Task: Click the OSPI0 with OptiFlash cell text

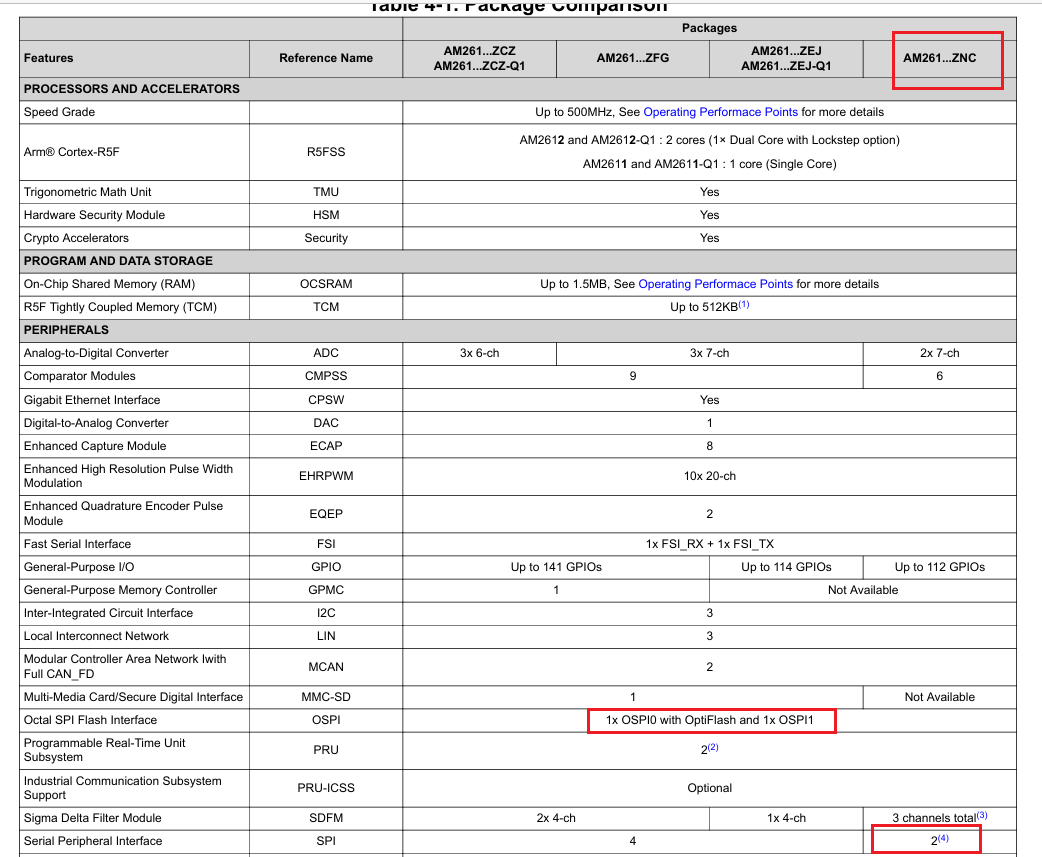Action: tap(710, 720)
